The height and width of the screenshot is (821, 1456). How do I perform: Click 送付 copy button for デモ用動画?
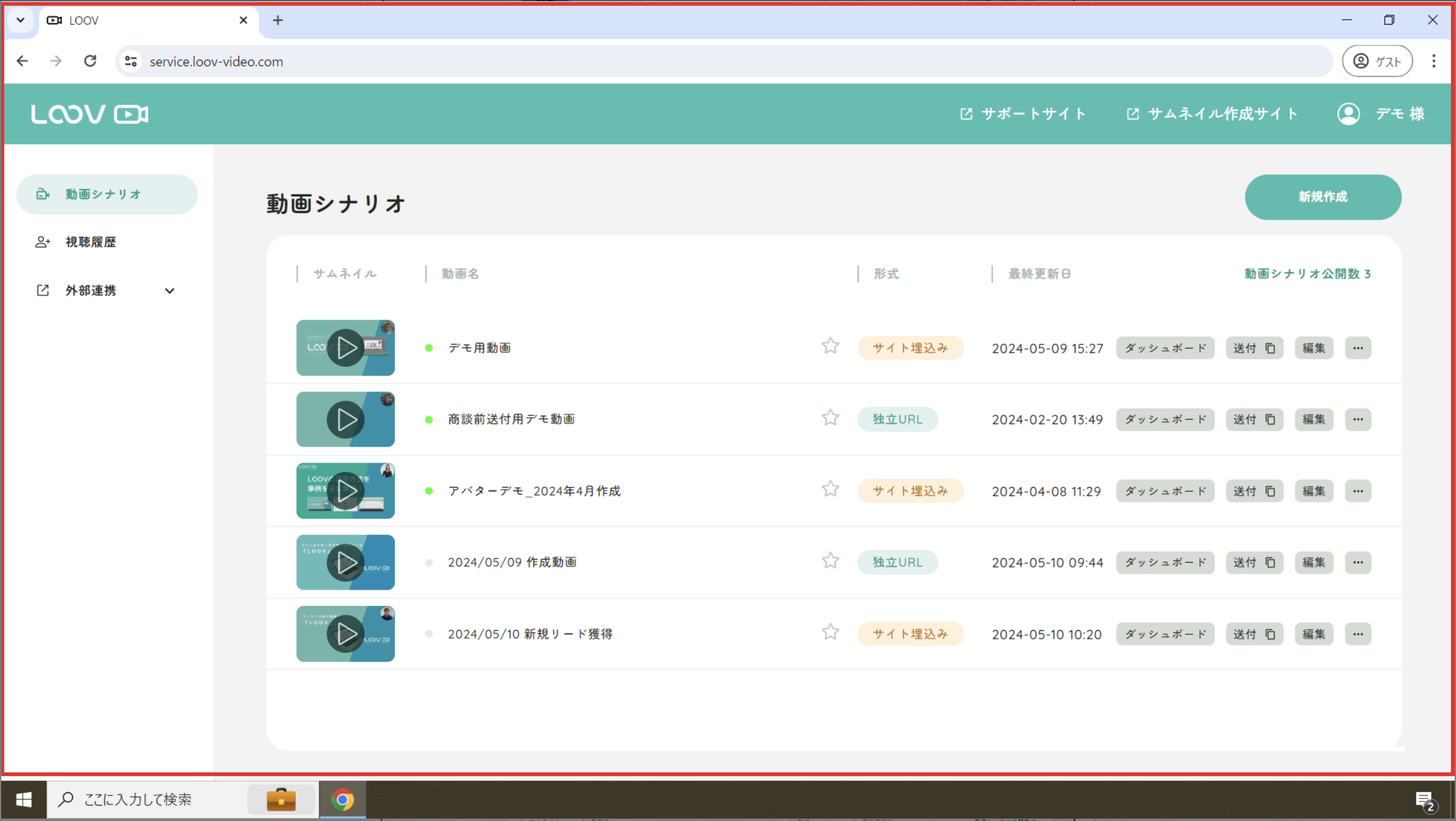pos(1255,348)
